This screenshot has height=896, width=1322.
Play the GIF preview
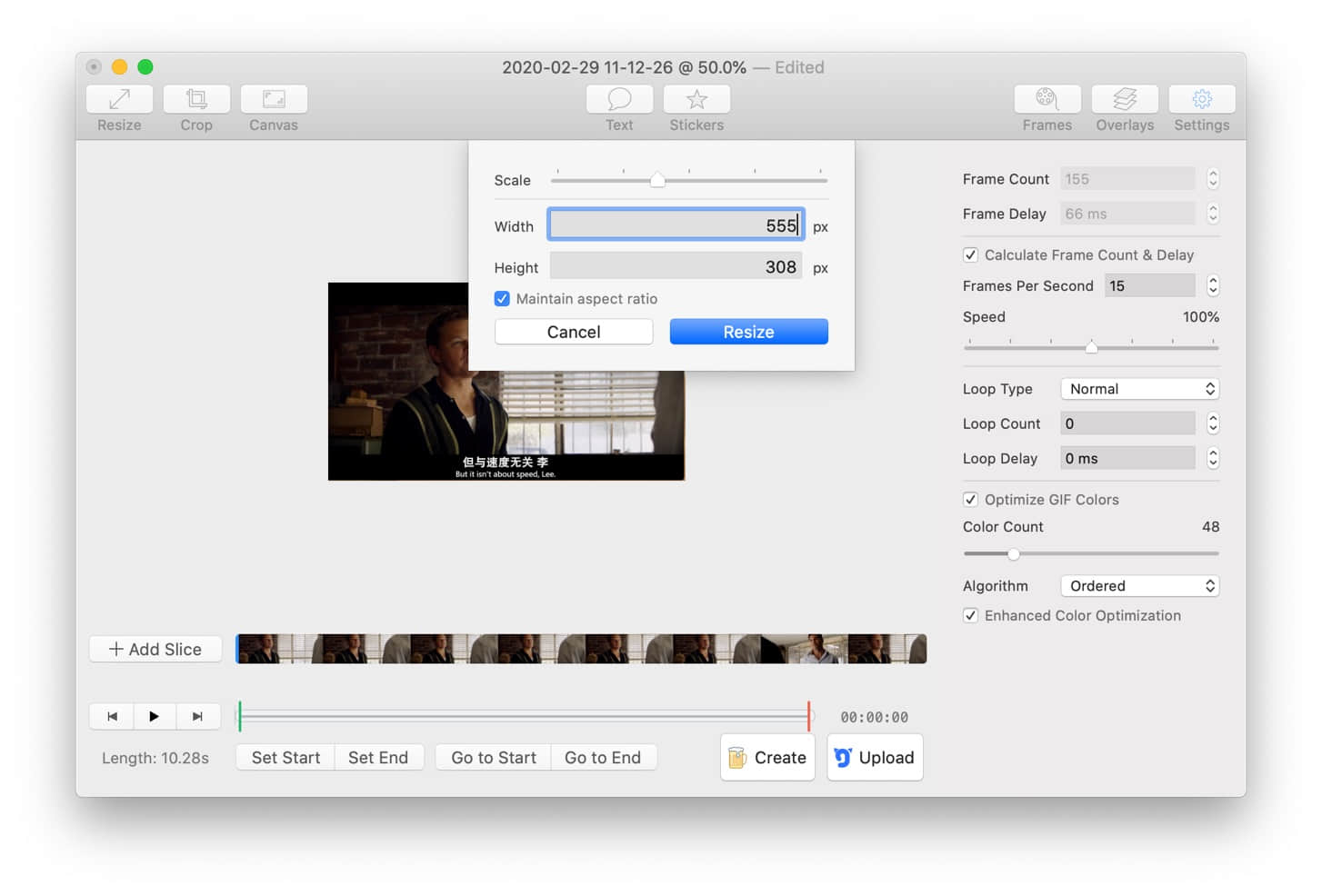pos(155,716)
